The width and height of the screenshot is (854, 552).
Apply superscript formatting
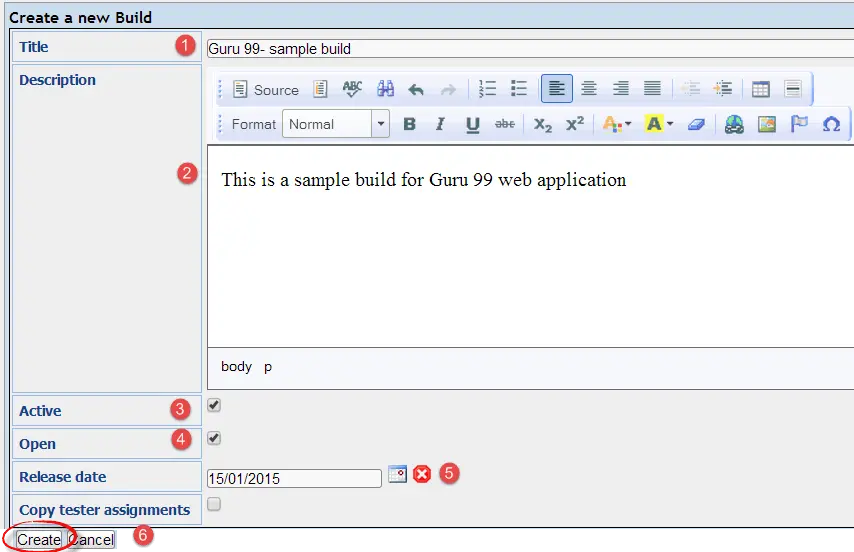click(x=575, y=124)
